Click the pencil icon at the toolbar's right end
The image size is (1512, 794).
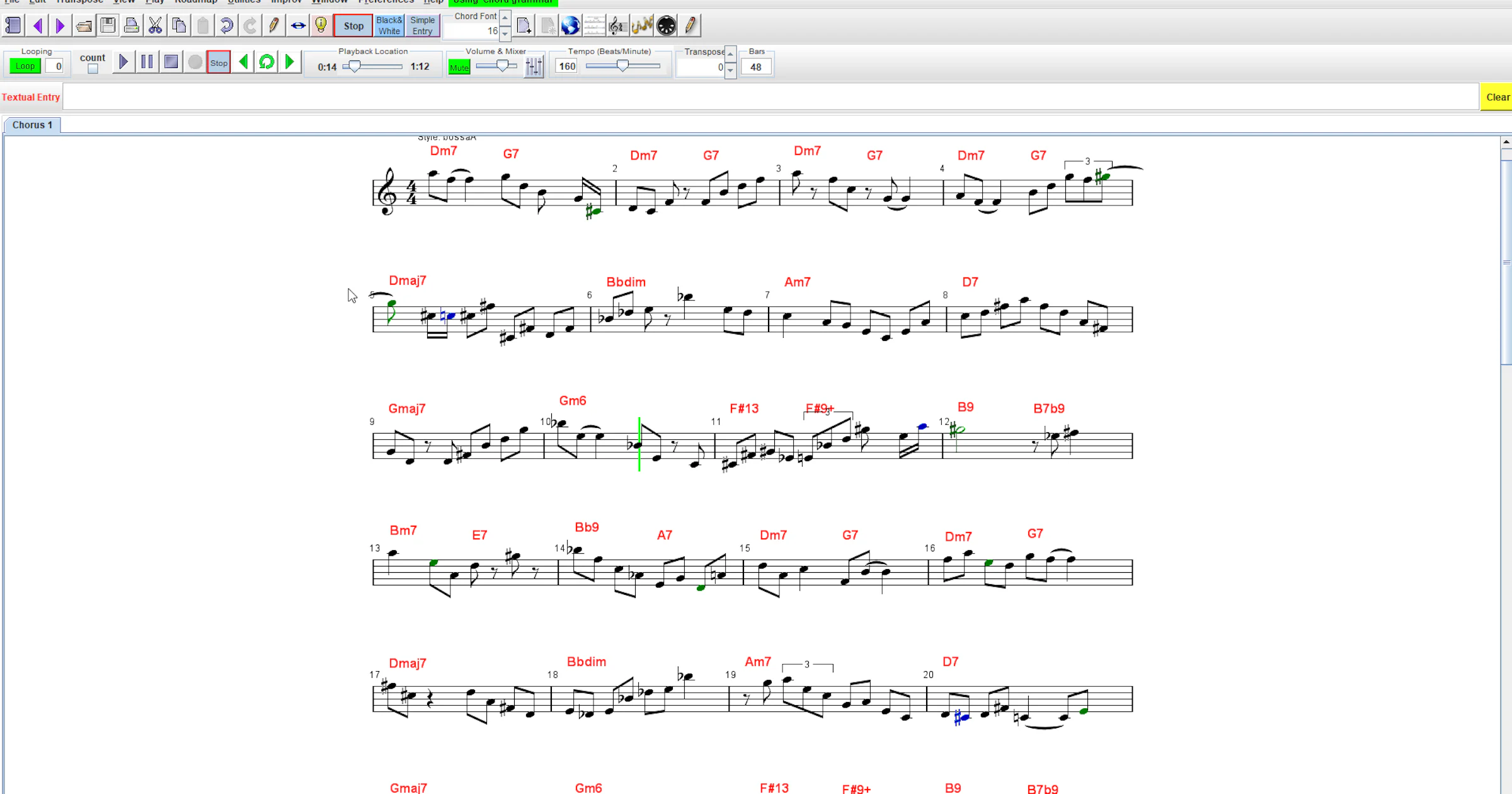point(690,26)
